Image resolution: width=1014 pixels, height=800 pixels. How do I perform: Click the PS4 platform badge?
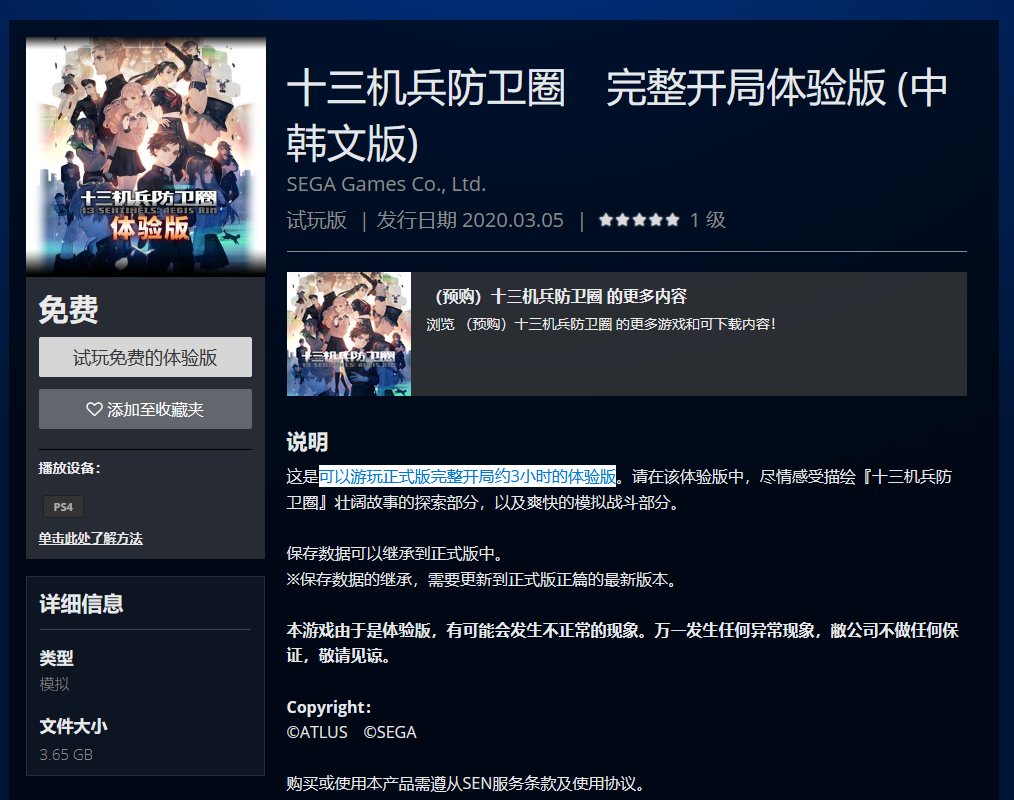[x=63, y=506]
